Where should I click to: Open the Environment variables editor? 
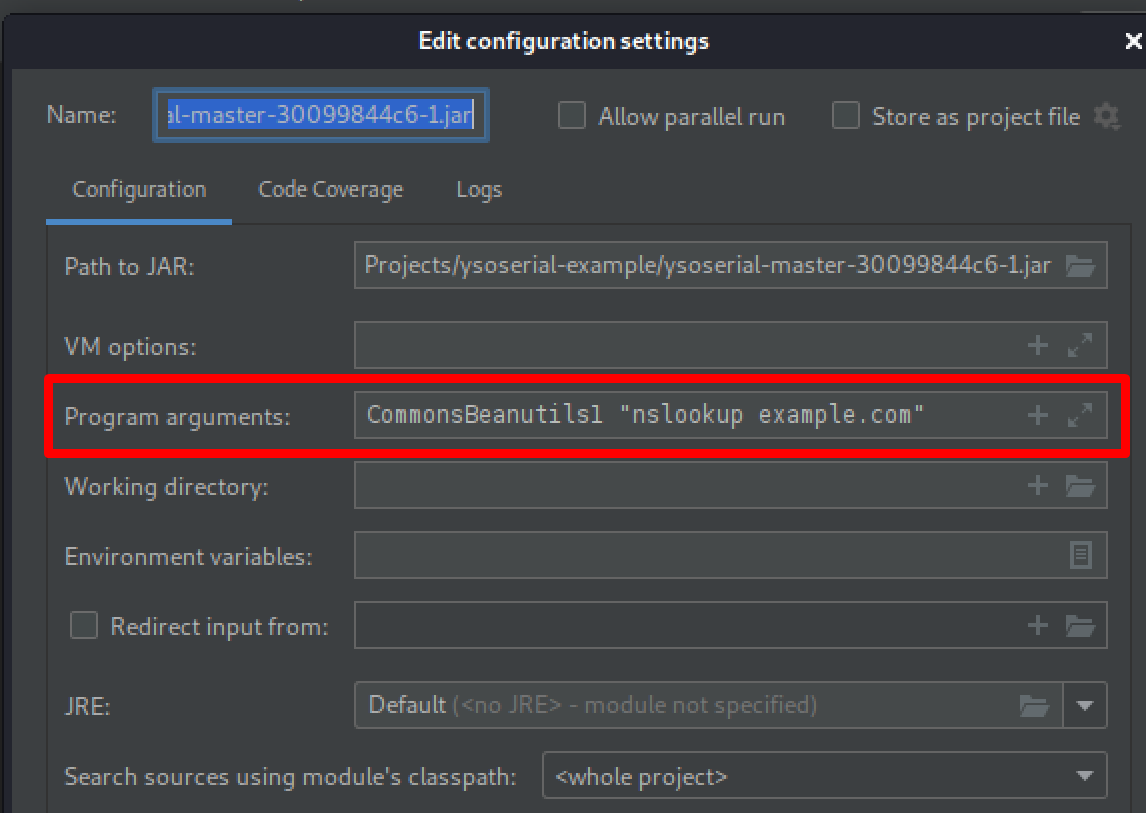(x=1081, y=555)
